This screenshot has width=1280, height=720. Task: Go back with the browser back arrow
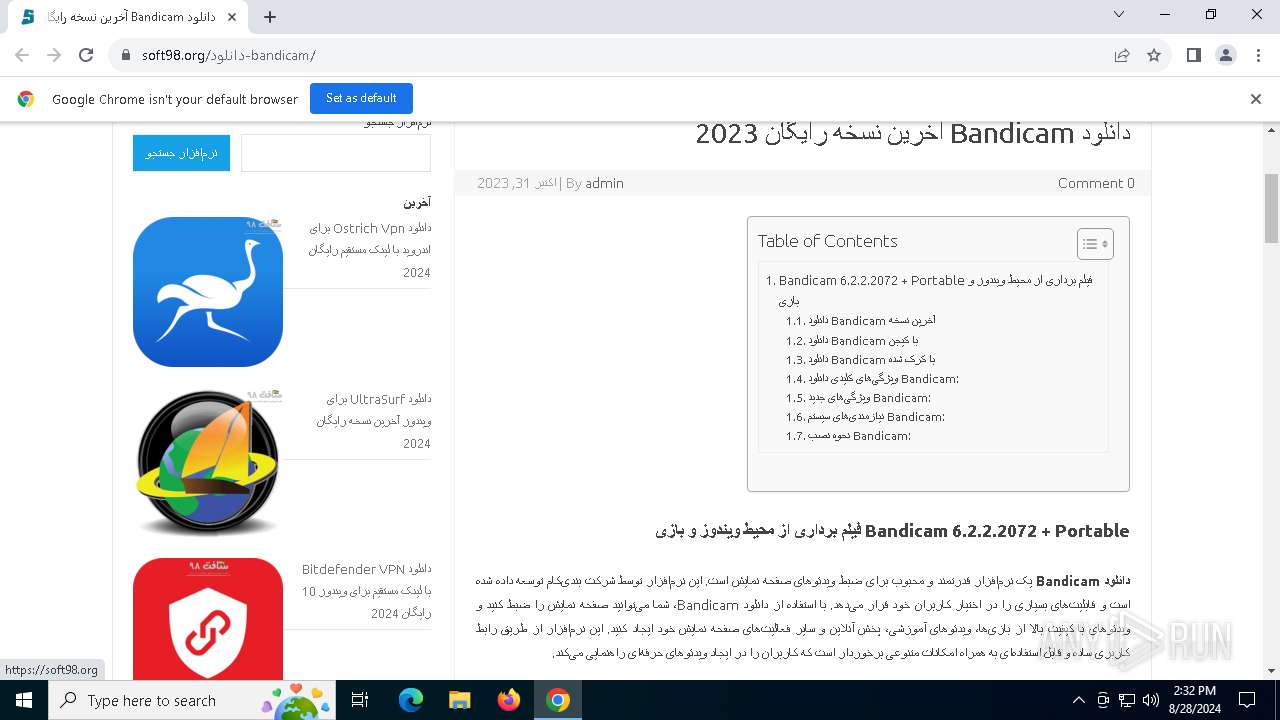point(22,55)
